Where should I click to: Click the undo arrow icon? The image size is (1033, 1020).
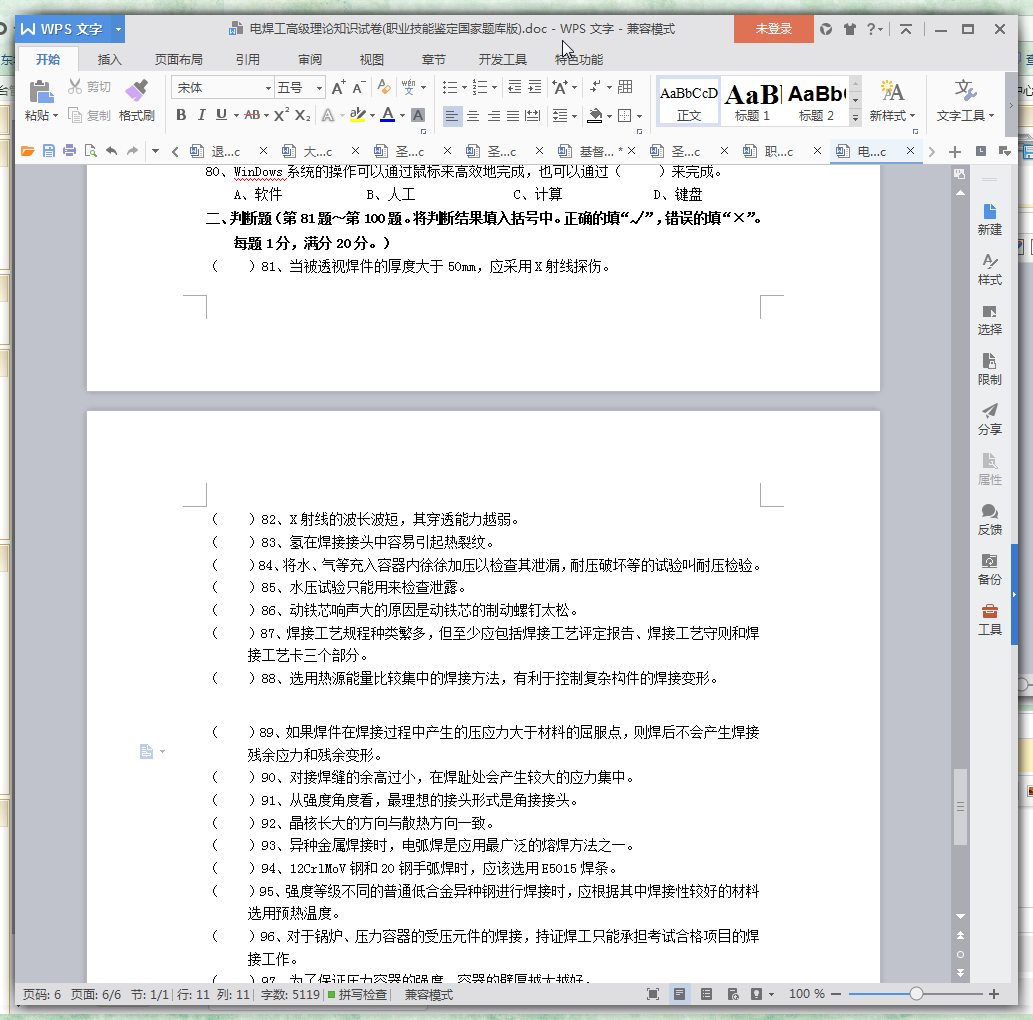point(111,151)
